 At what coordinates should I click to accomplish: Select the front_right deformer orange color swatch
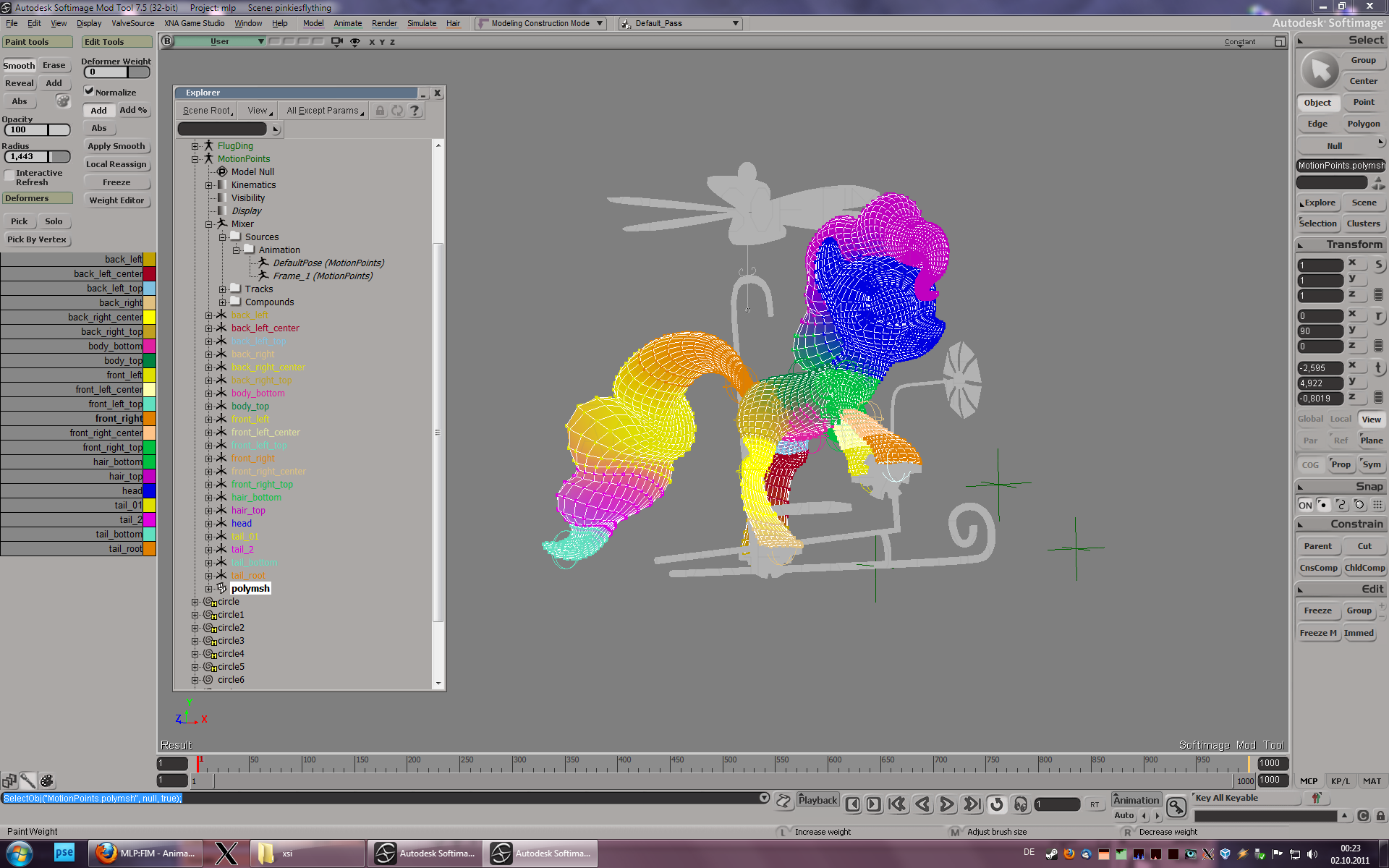tap(149, 419)
